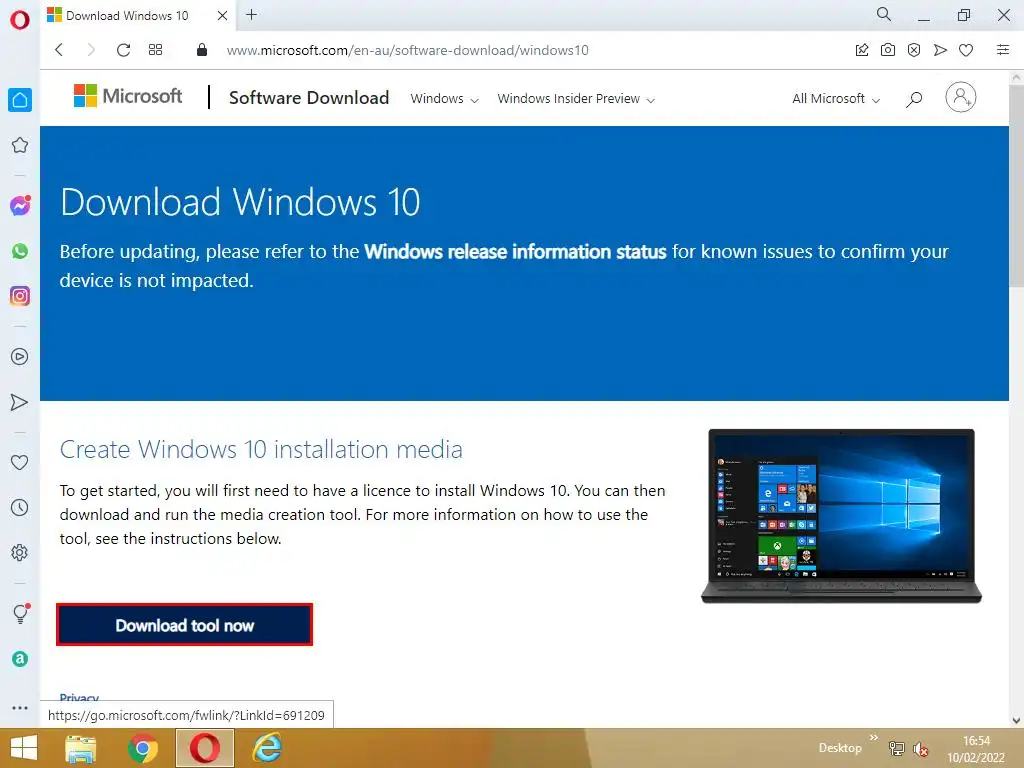This screenshot has width=1024, height=768.
Task: Open the sidebar Home icon
Action: (20, 100)
